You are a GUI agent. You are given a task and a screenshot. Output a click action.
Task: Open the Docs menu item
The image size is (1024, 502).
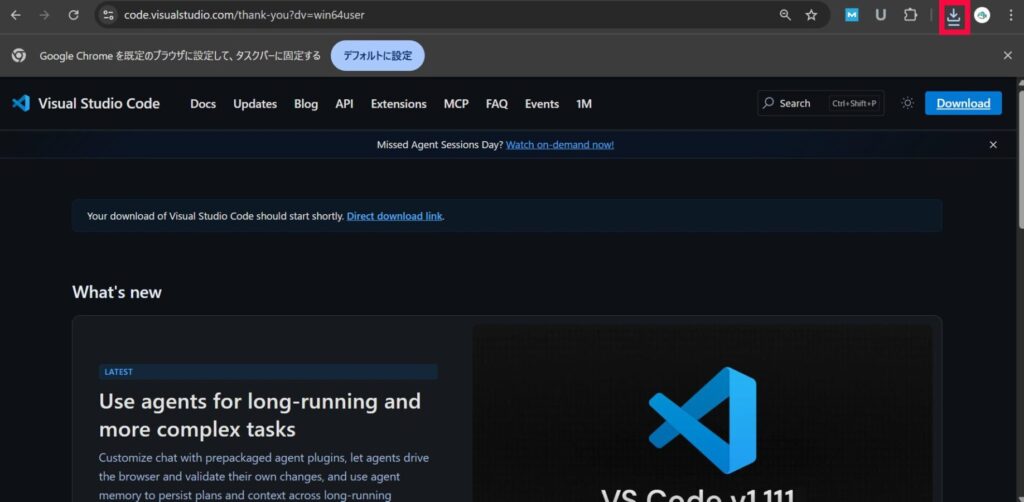click(x=203, y=104)
